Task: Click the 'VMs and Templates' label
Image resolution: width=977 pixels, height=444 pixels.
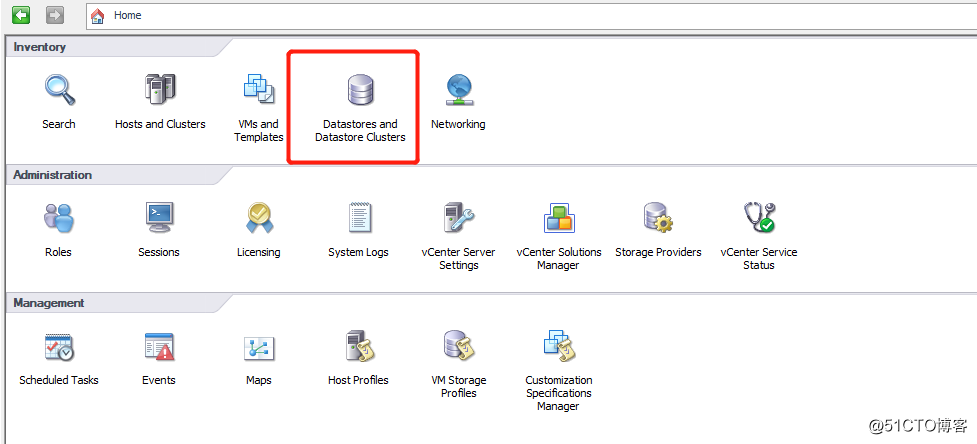Action: click(x=259, y=131)
